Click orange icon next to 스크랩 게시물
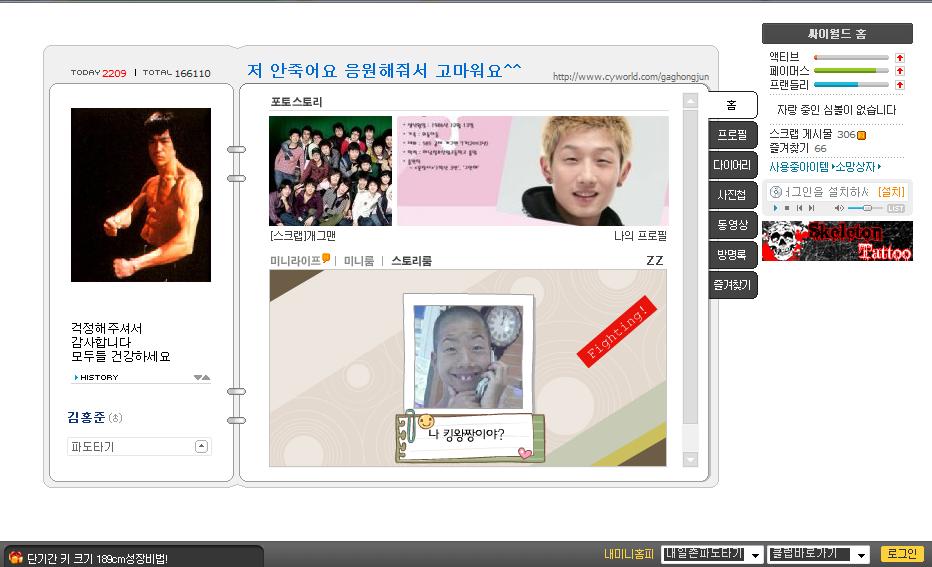The width and height of the screenshot is (932, 567). [862, 135]
